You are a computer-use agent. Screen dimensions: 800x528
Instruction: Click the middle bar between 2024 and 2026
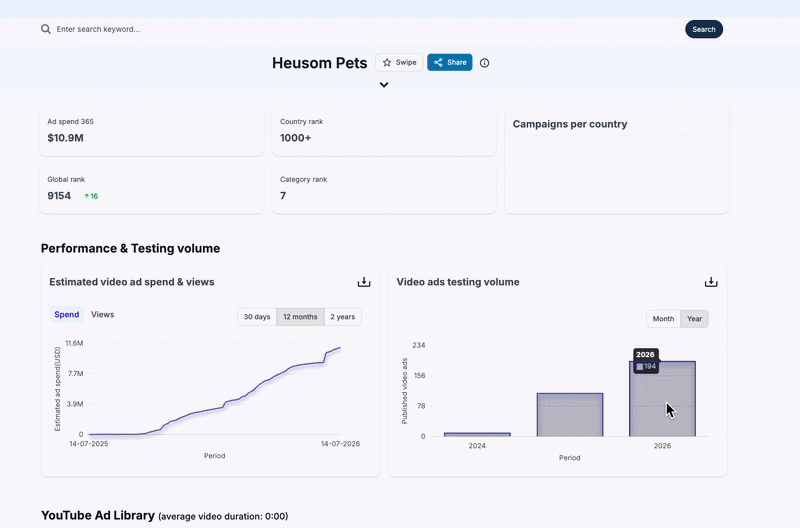(x=570, y=415)
